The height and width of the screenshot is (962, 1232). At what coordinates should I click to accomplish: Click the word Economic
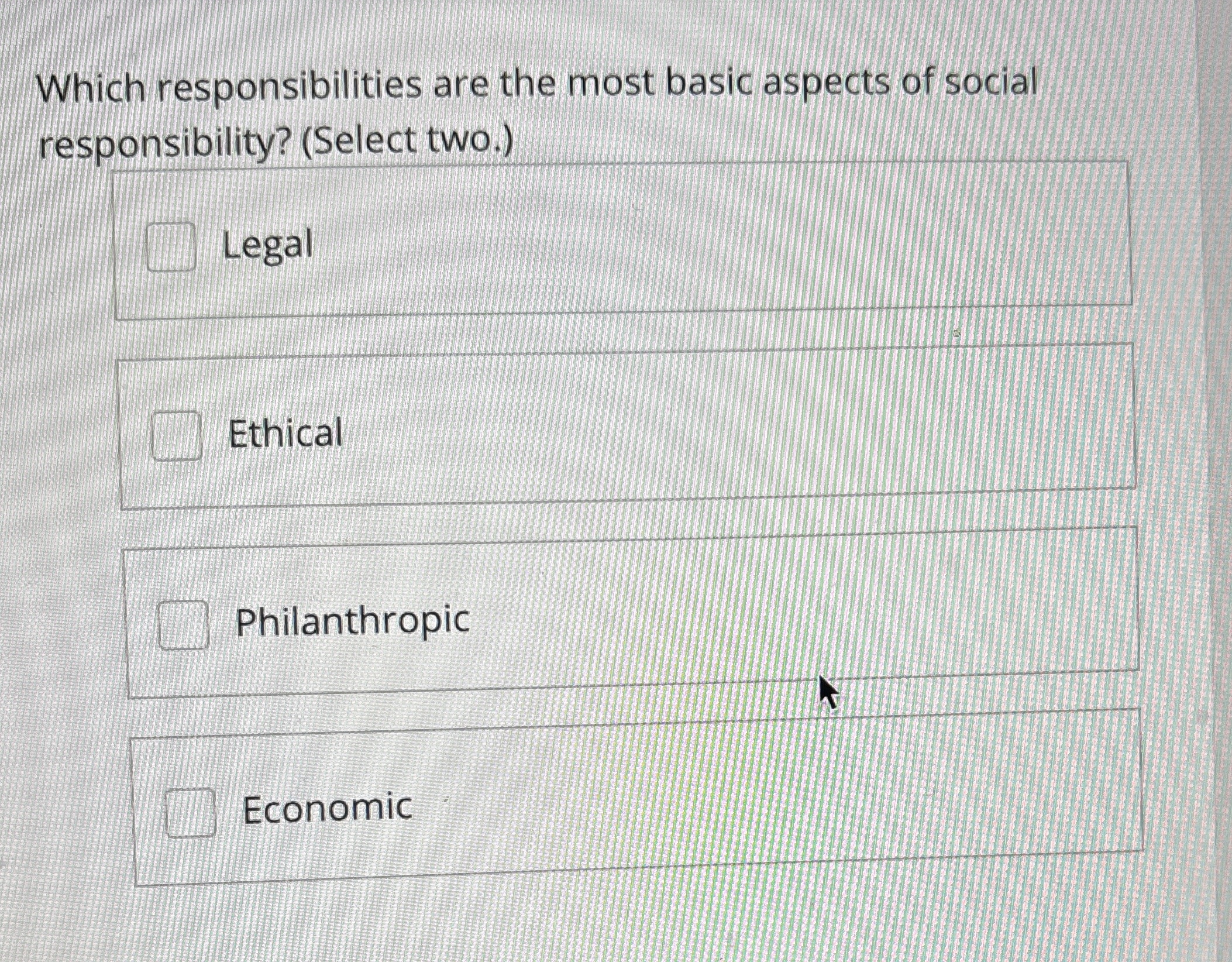tap(325, 808)
